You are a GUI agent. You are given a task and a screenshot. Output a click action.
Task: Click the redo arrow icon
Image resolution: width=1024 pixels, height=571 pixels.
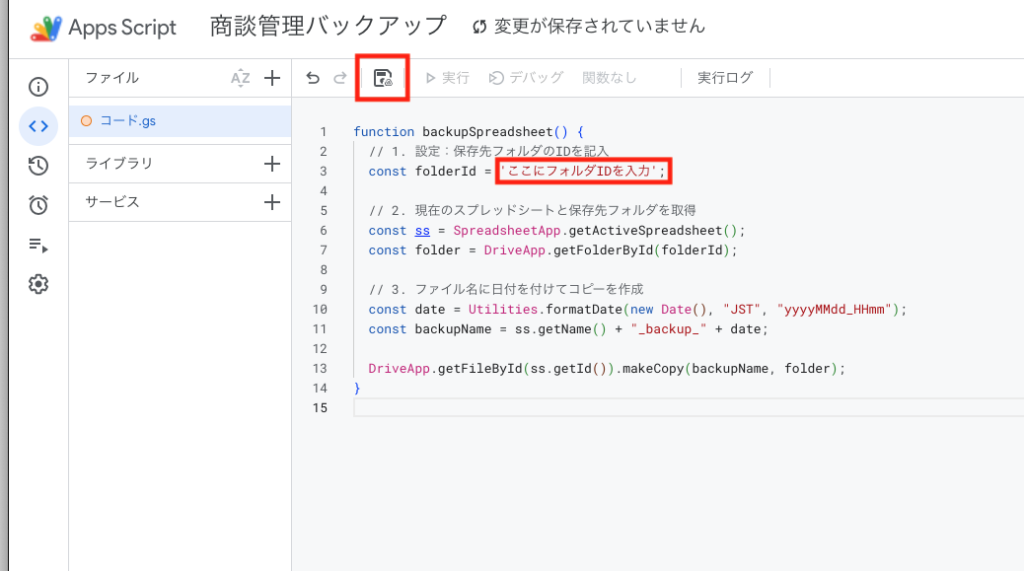[340, 78]
